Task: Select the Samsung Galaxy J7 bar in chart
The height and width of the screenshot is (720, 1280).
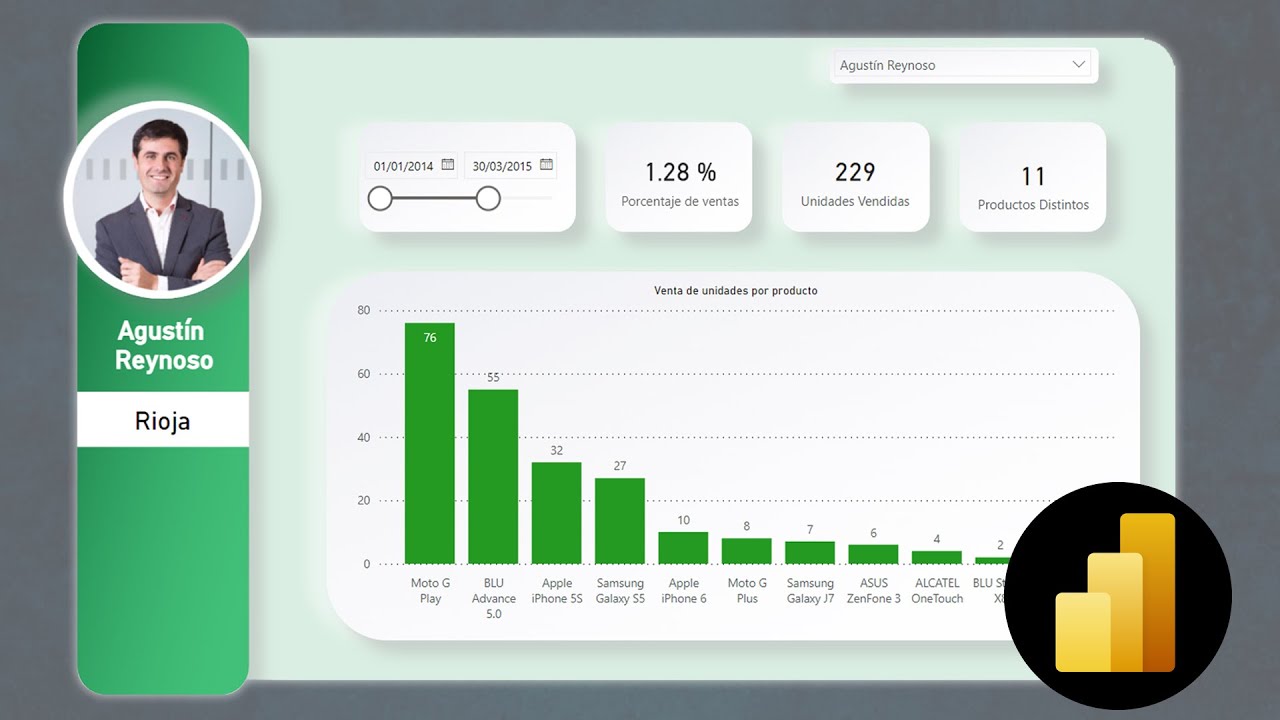Action: click(x=810, y=553)
